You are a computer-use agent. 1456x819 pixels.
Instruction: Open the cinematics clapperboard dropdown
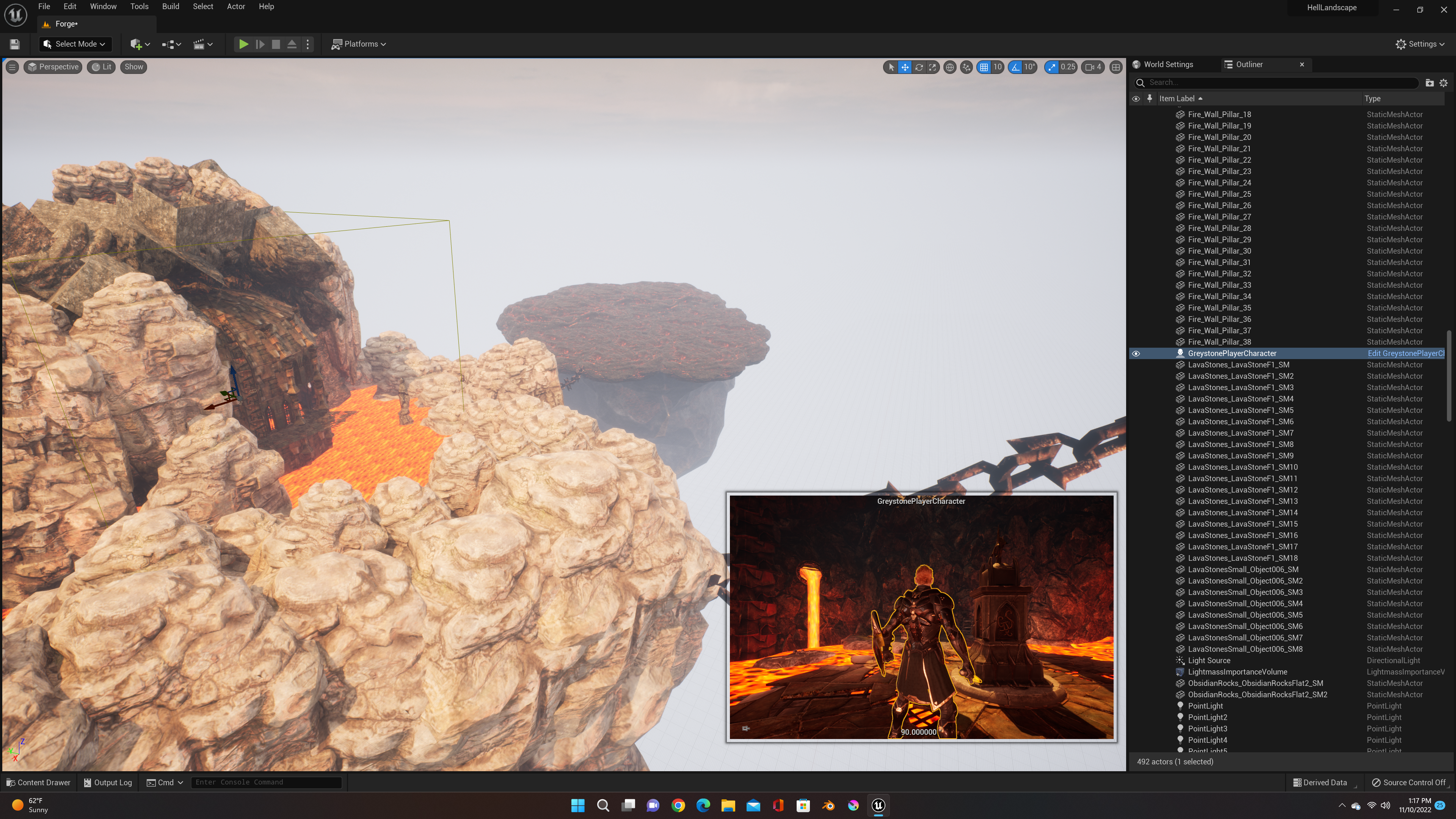(x=203, y=44)
